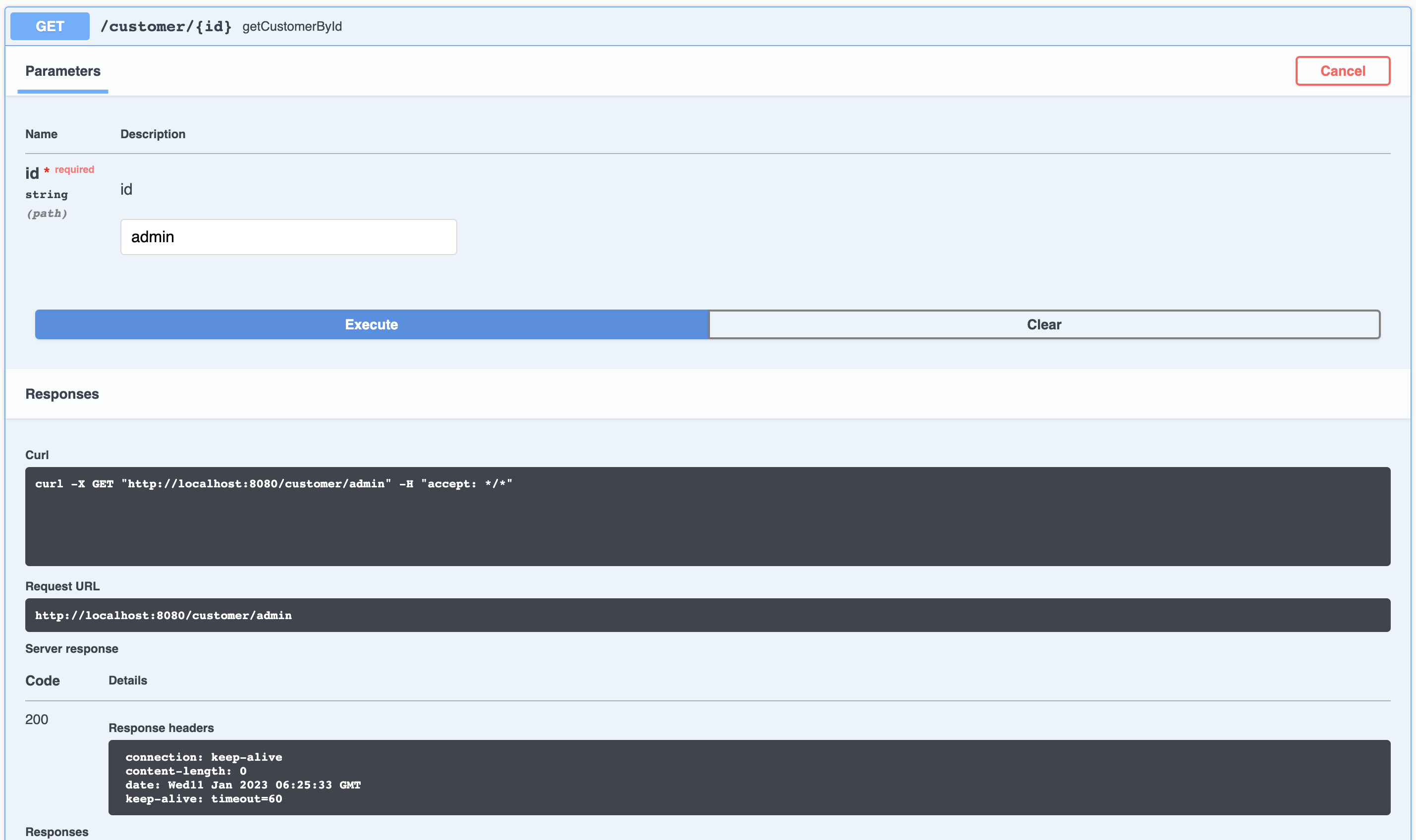
Task: Click the blue GET method badge
Action: (50, 26)
